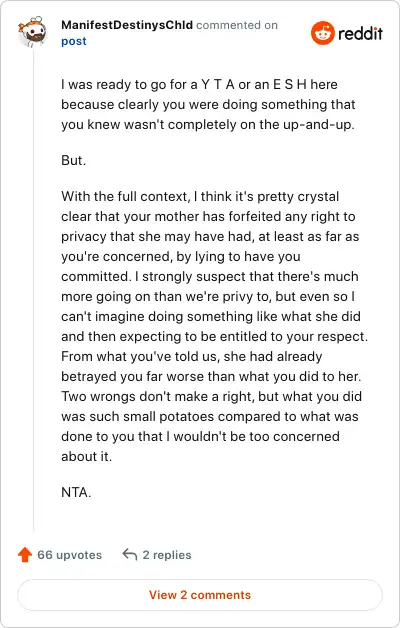Image resolution: width=400 pixels, height=628 pixels.
Task: Click the "With the full context" sentence start
Action: coord(125,197)
